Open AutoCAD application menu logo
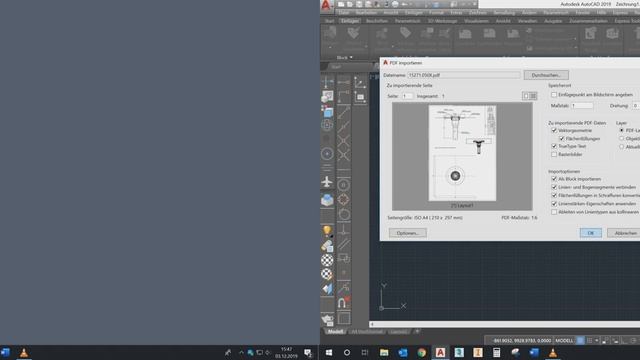 click(x=326, y=5)
